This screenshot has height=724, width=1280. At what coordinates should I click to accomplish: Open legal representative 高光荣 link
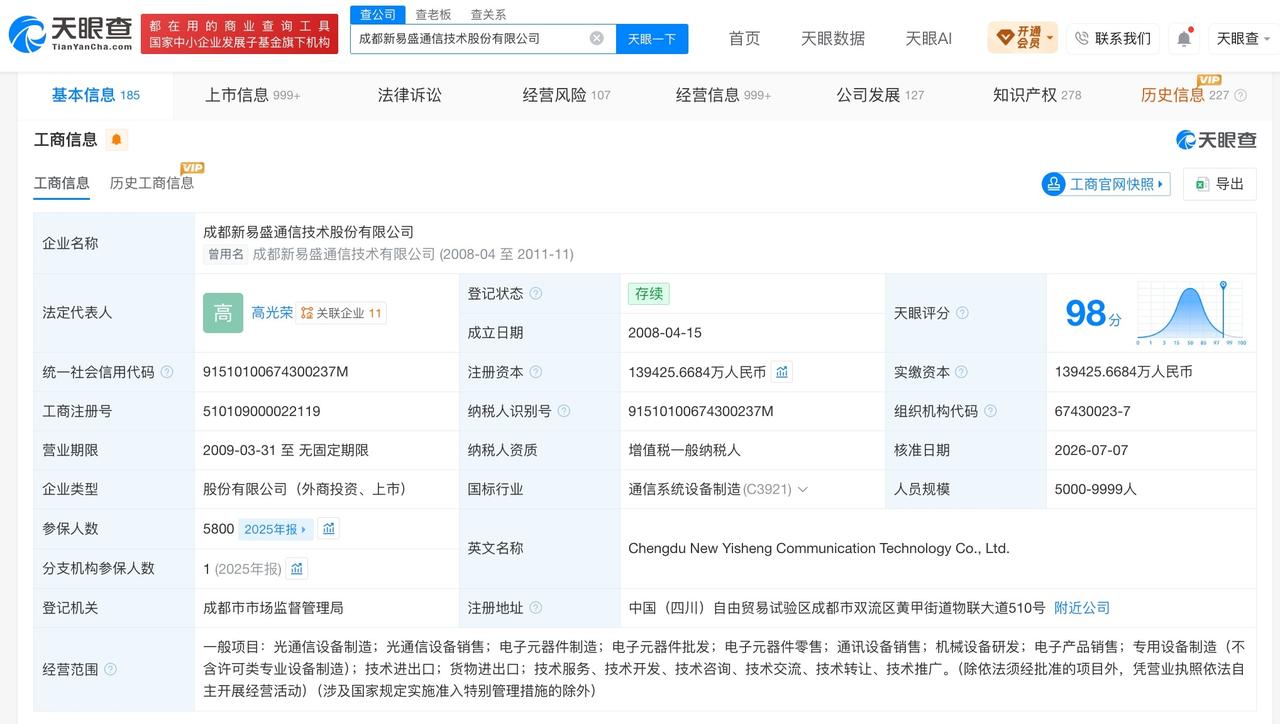pos(272,312)
